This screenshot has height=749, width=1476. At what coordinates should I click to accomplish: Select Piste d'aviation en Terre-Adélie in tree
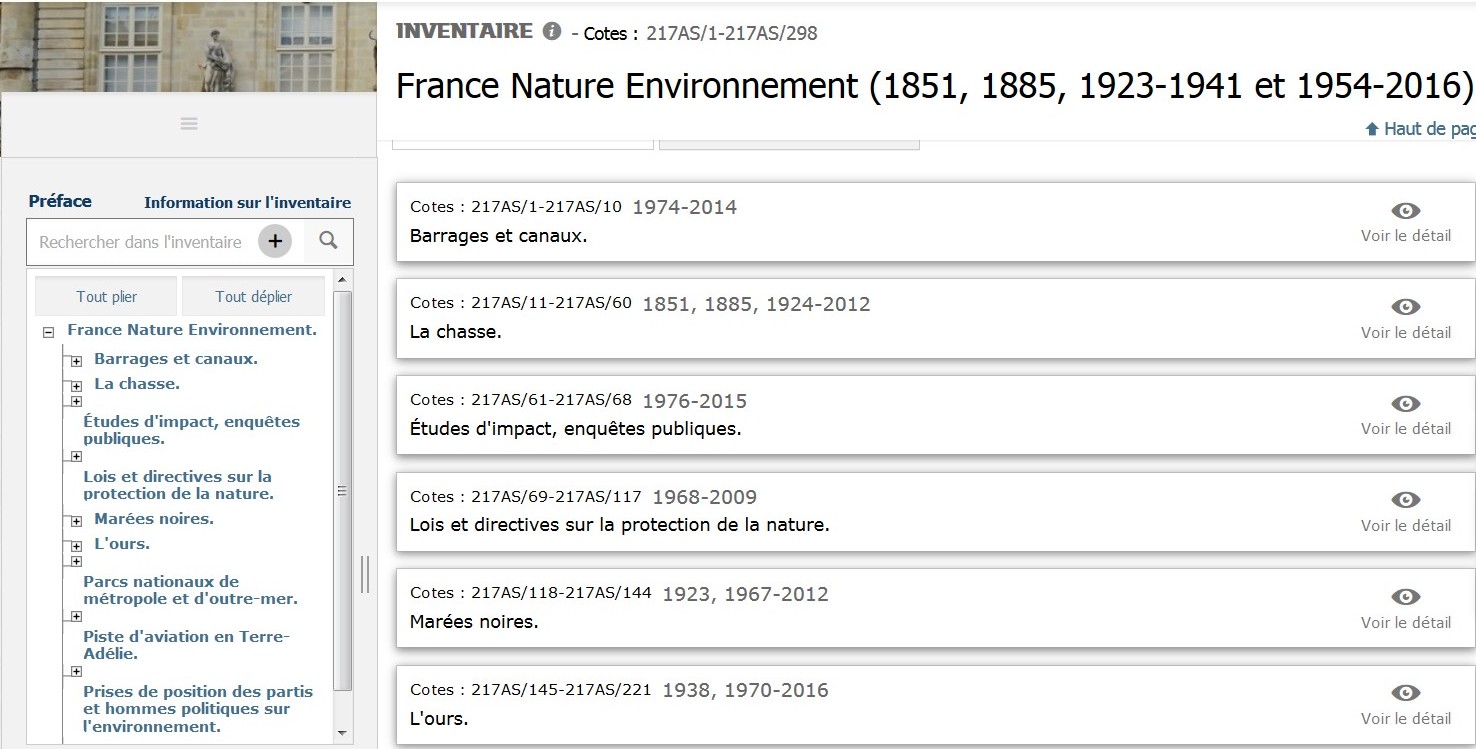pos(187,645)
